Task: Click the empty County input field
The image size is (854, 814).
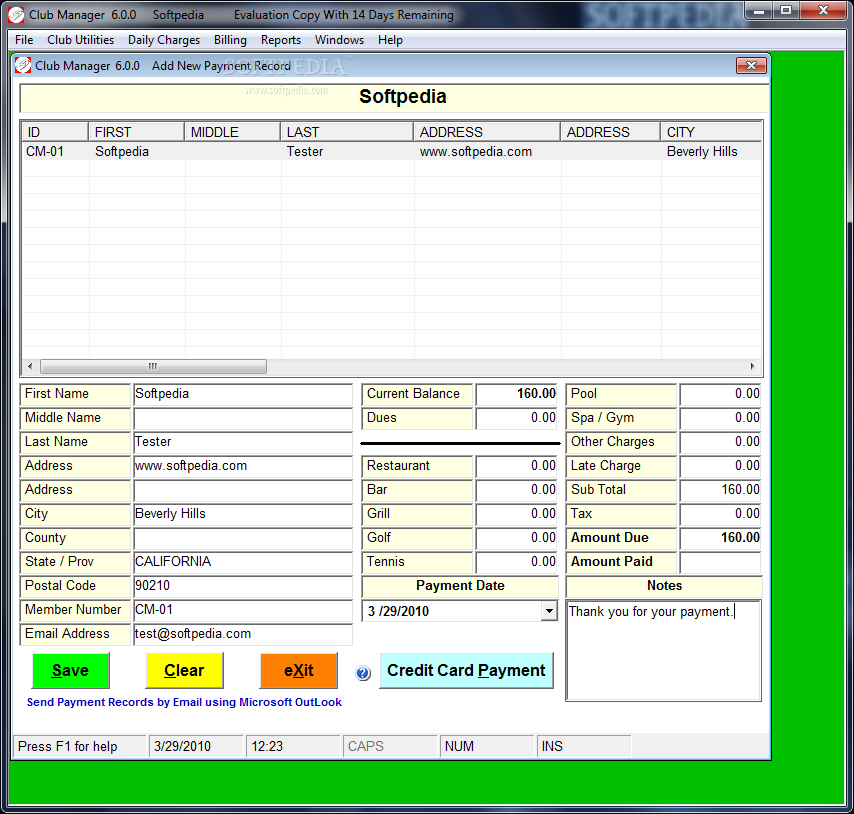Action: [x=243, y=538]
